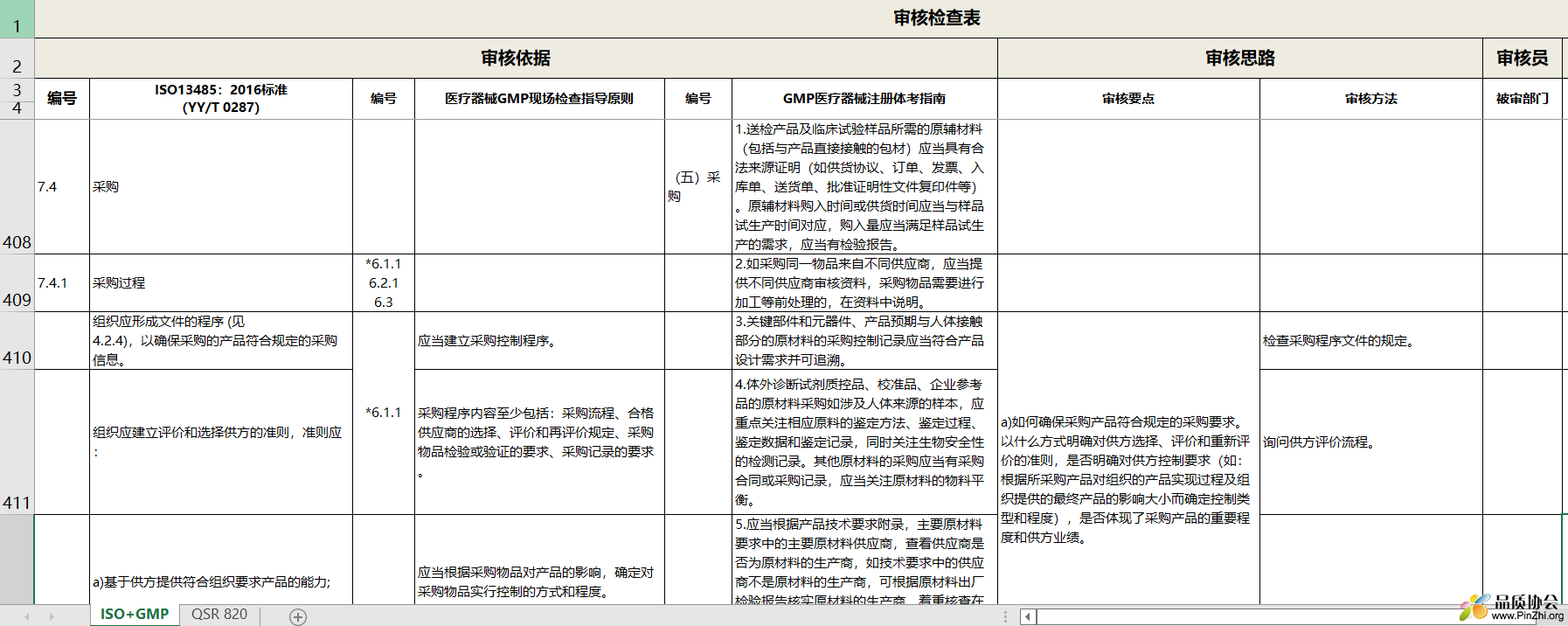Select the guide cell starting 5.应当根据产品技术要求附录
The height and width of the screenshot is (626, 1568).
[x=864, y=560]
